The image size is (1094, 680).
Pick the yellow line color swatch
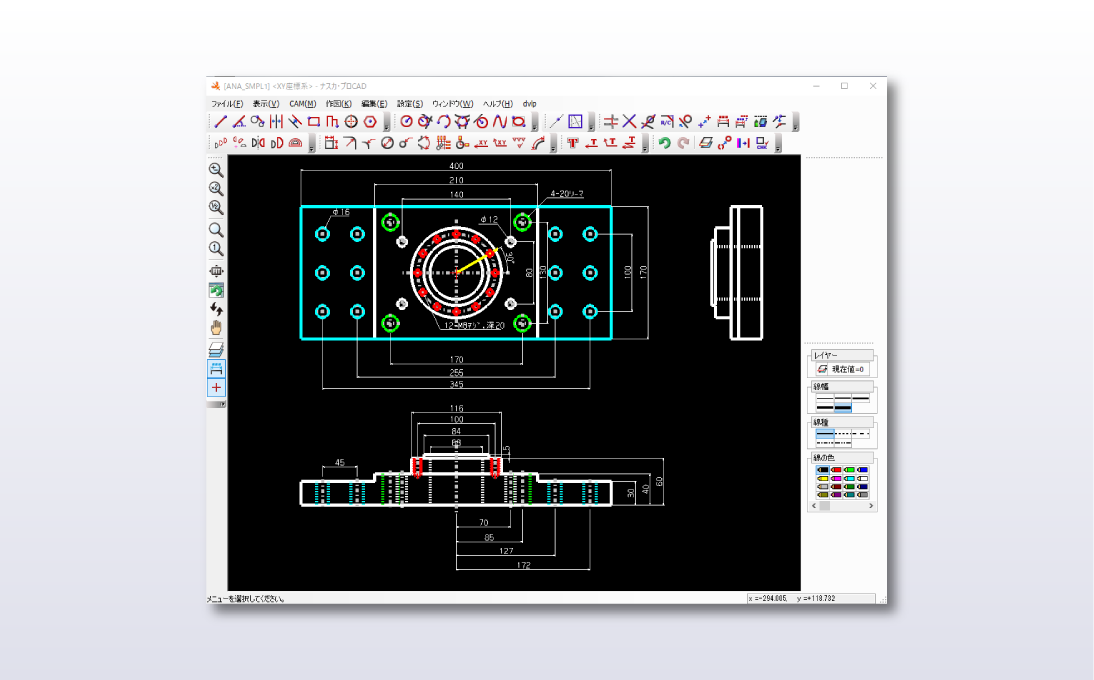tap(823, 478)
